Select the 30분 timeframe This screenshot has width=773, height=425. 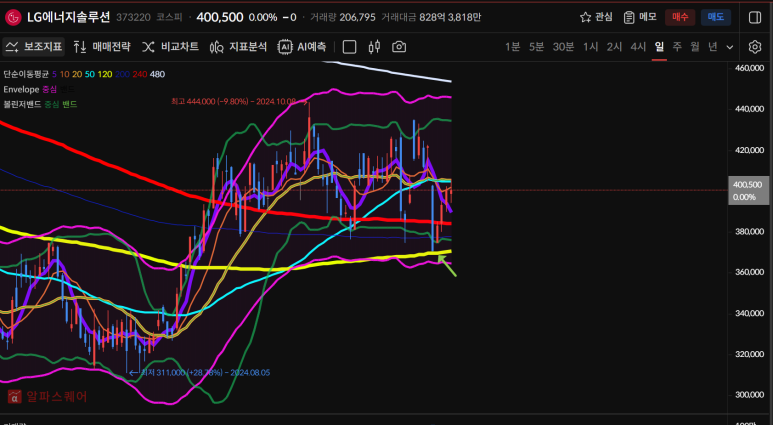point(563,47)
